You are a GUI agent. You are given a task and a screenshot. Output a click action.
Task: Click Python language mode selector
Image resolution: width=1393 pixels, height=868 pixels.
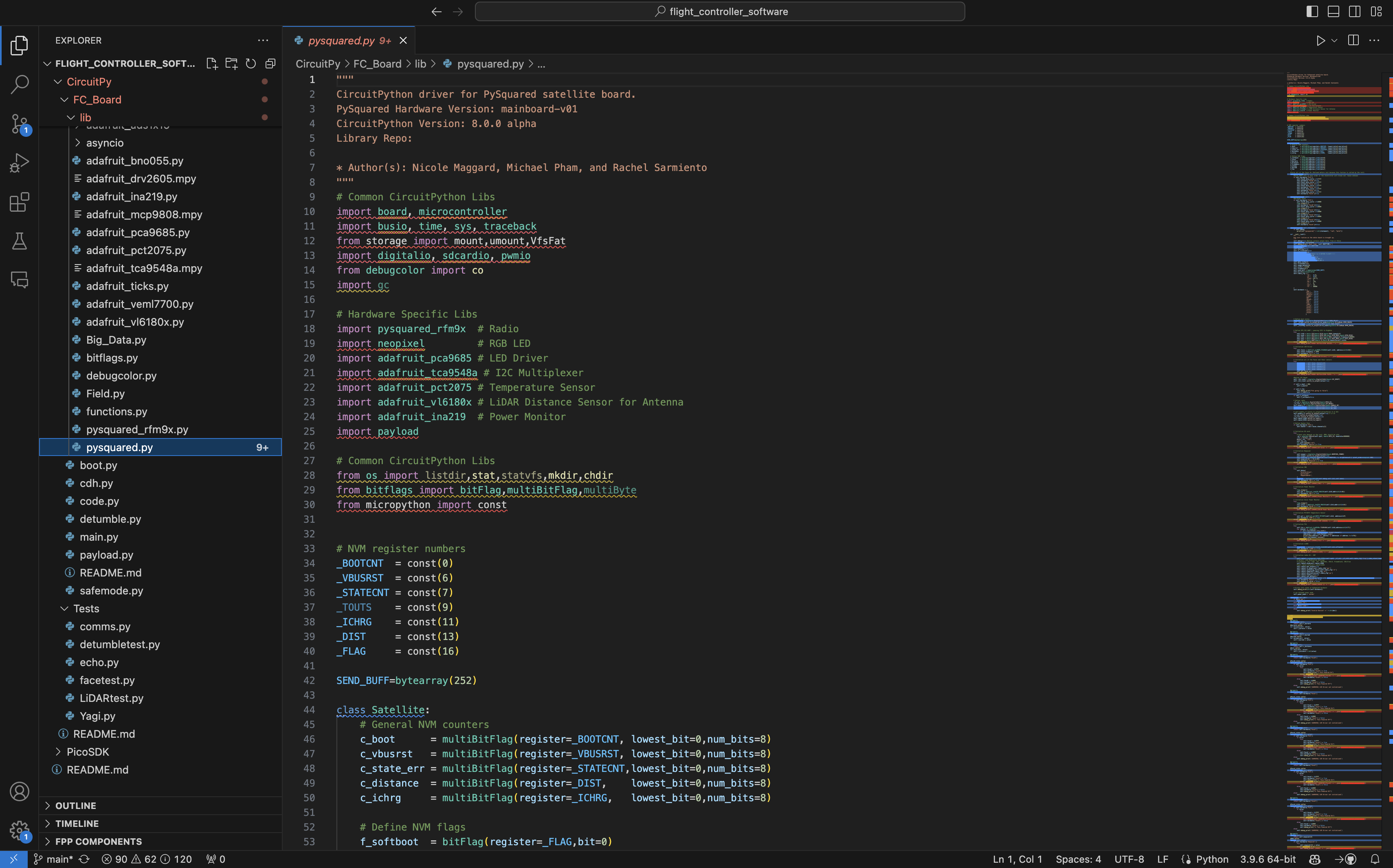point(1212,859)
